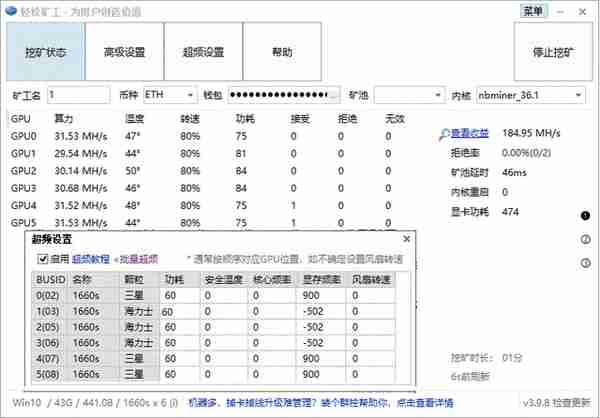This screenshot has width=600, height=418.
Task: Click the 安全温度 cell for BUSID 1(03)
Action: click(x=224, y=312)
